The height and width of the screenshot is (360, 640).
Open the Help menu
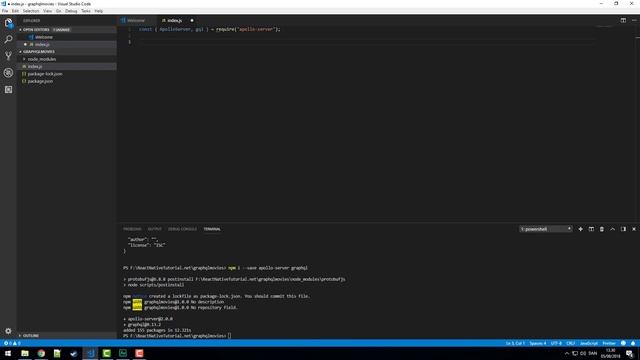[x=99, y=11]
